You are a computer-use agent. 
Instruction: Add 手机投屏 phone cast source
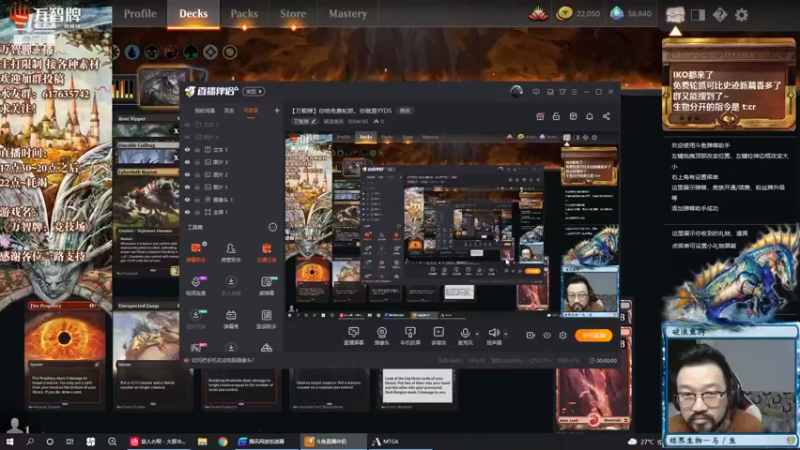point(410,336)
